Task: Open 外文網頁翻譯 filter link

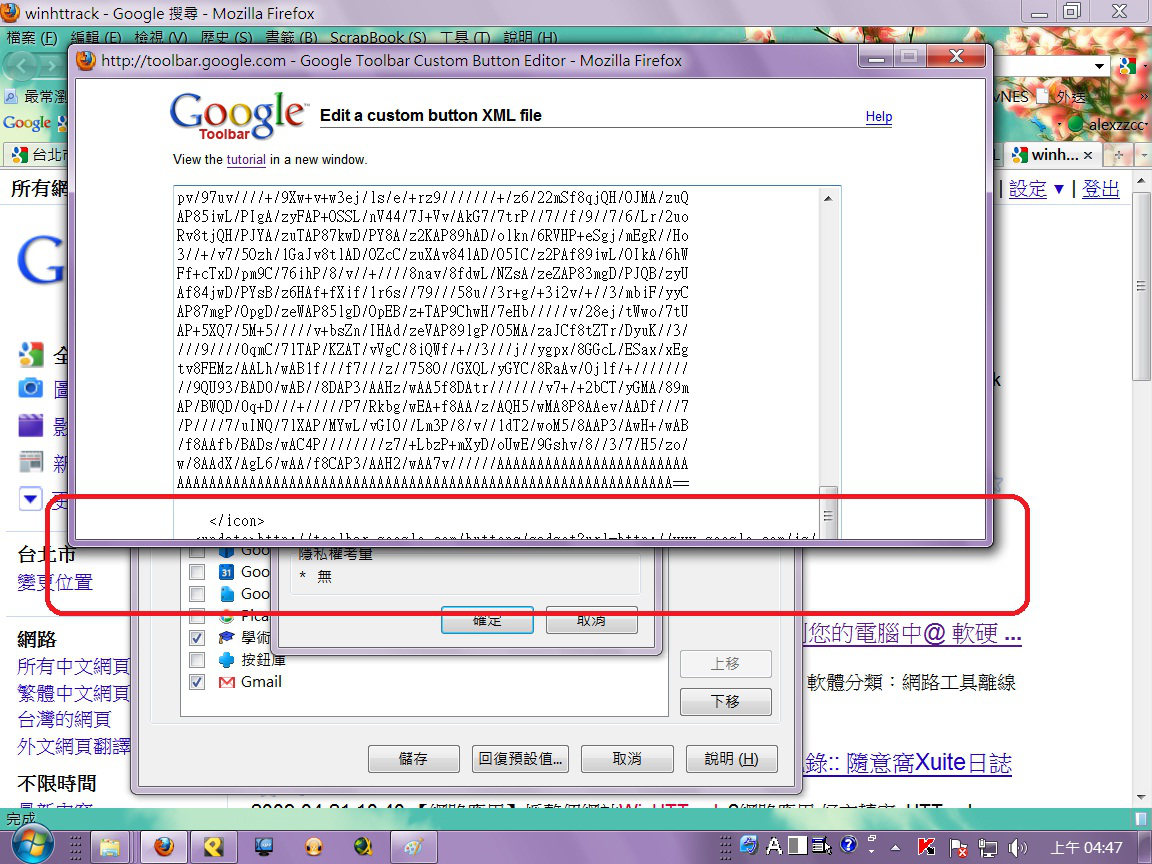Action: pyautogui.click(x=73, y=746)
